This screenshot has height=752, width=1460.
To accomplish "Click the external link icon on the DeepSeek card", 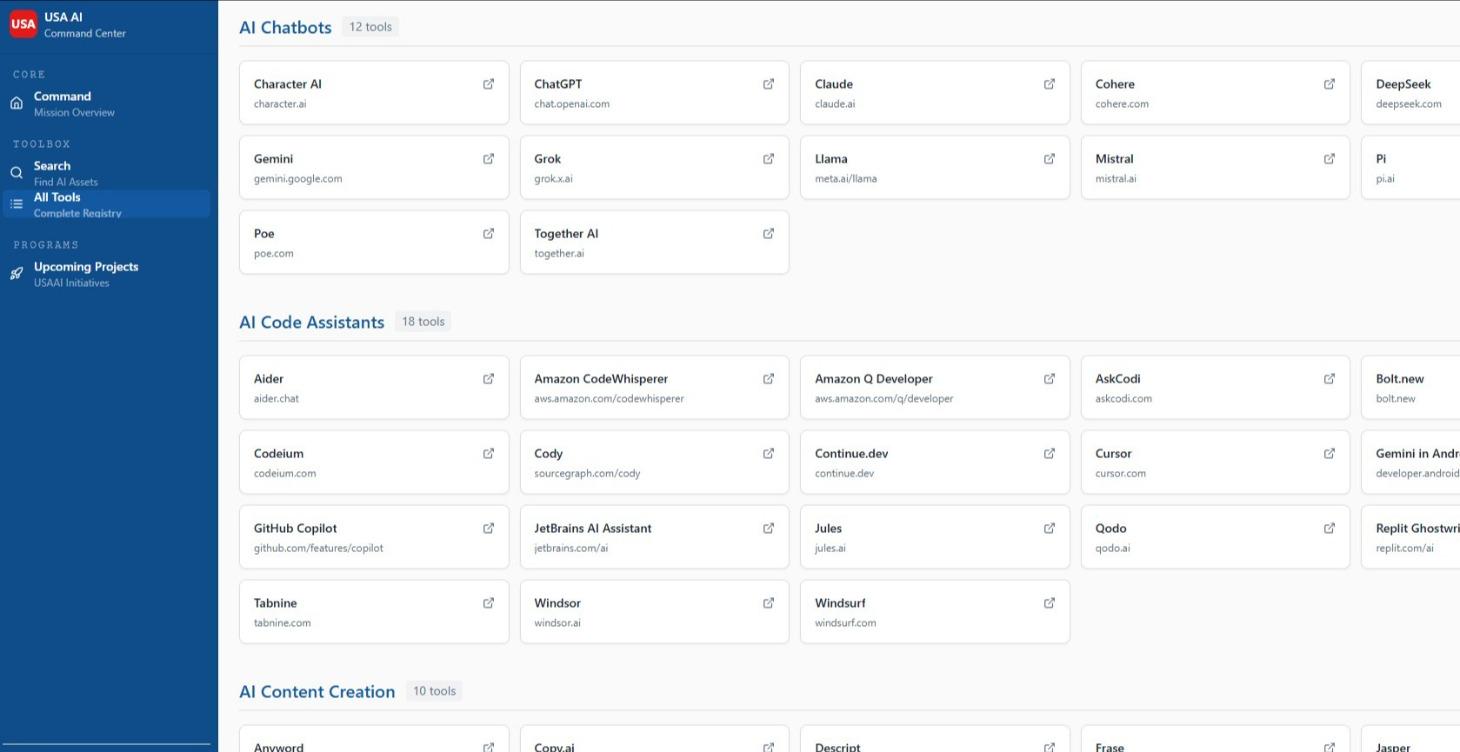I will (1450, 84).
